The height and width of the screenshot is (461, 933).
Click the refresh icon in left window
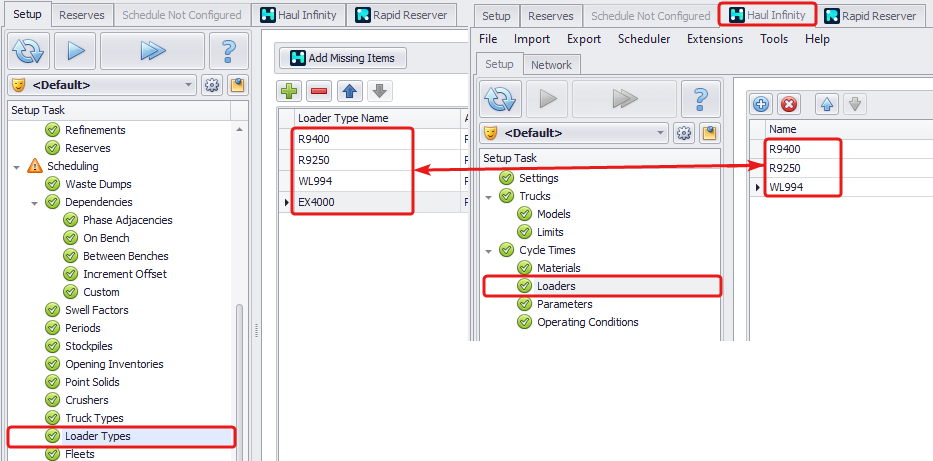coord(28,51)
